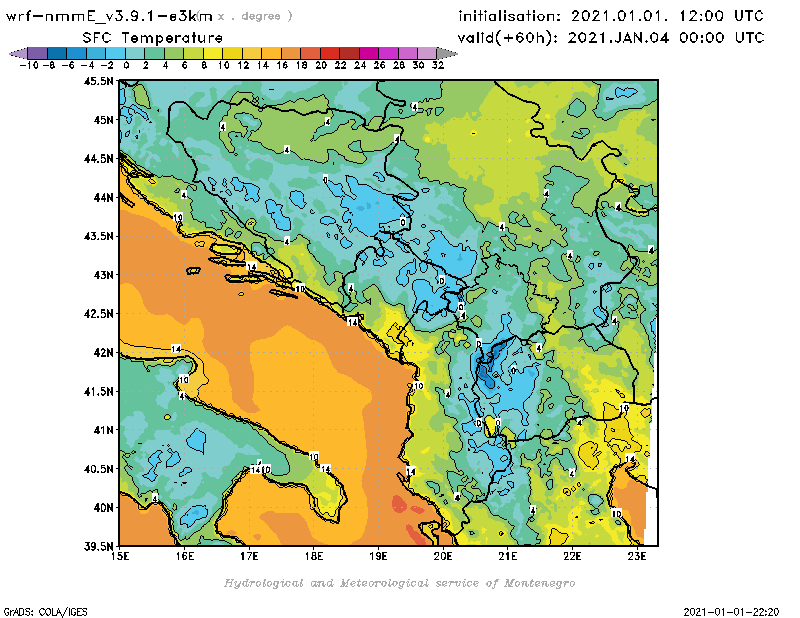Click the 43.5N latitude label
Viewport: 800px width, 618px height.
(98, 236)
